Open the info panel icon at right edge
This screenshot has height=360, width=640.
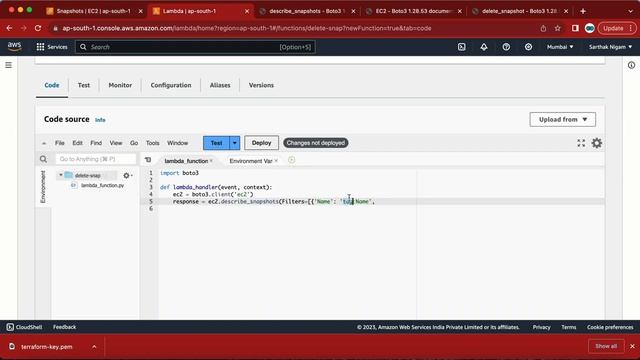click(x=631, y=65)
